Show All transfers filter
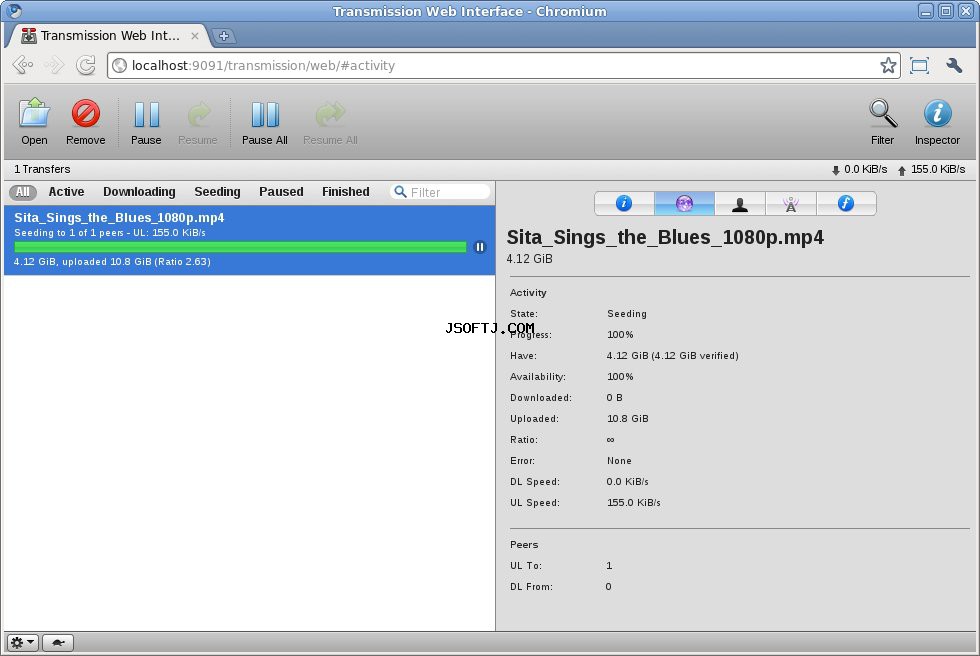The height and width of the screenshot is (656, 980). (x=22, y=192)
